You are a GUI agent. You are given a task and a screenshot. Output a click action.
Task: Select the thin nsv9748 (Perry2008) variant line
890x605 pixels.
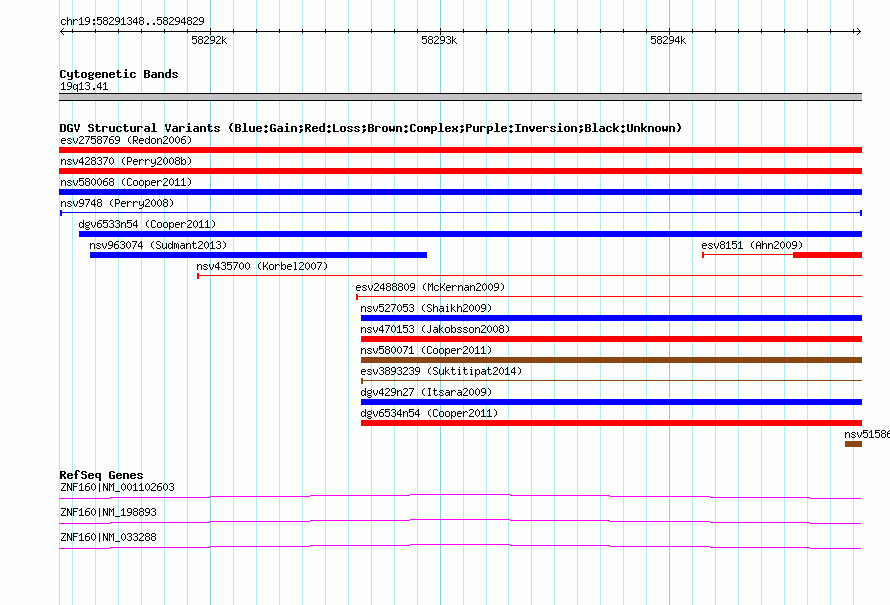460,213
